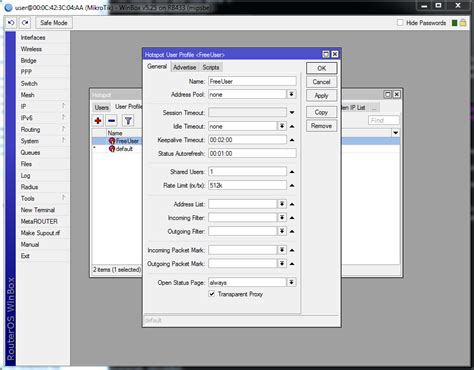Open the Tools submenu in sidebar
This screenshot has height=370, width=474.
43,198
